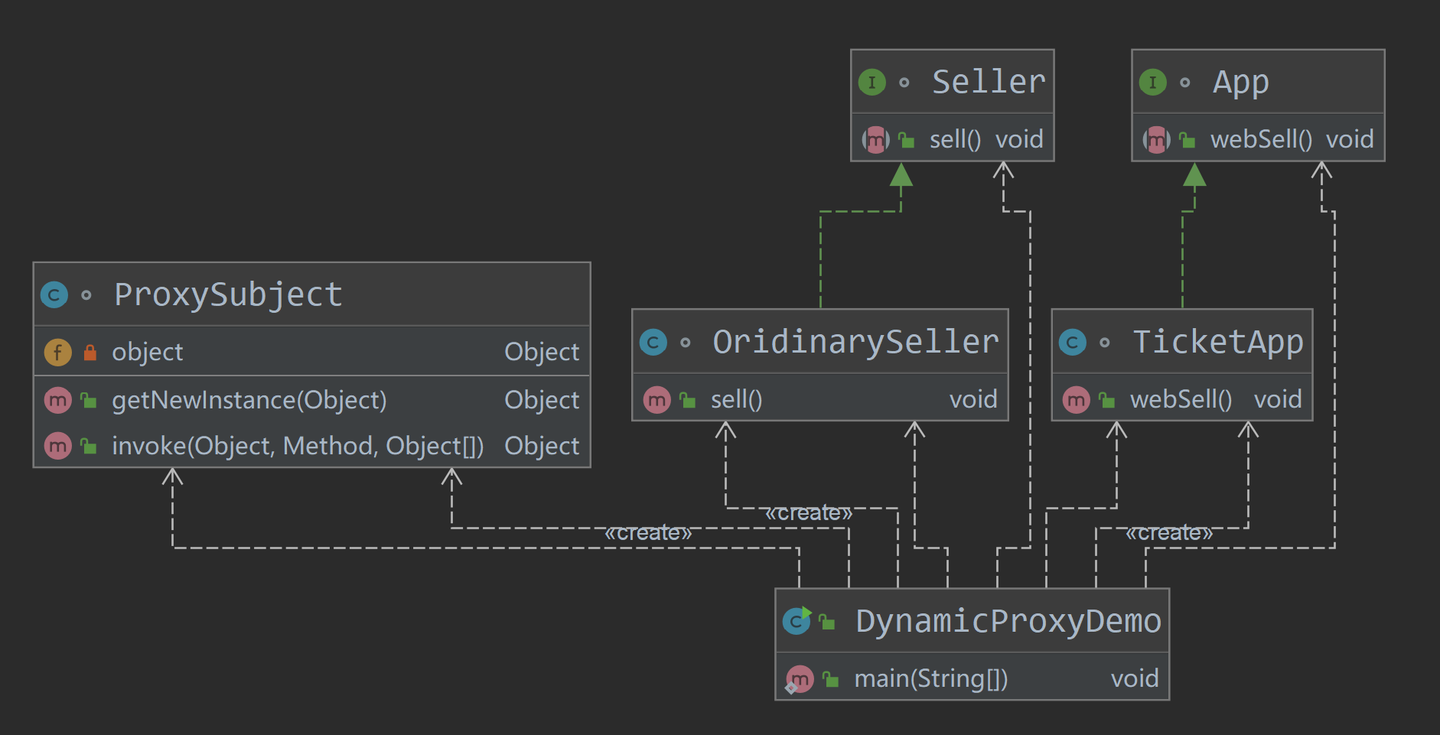Select the TicketApp class icon
The image size is (1440, 735).
(x=1074, y=341)
